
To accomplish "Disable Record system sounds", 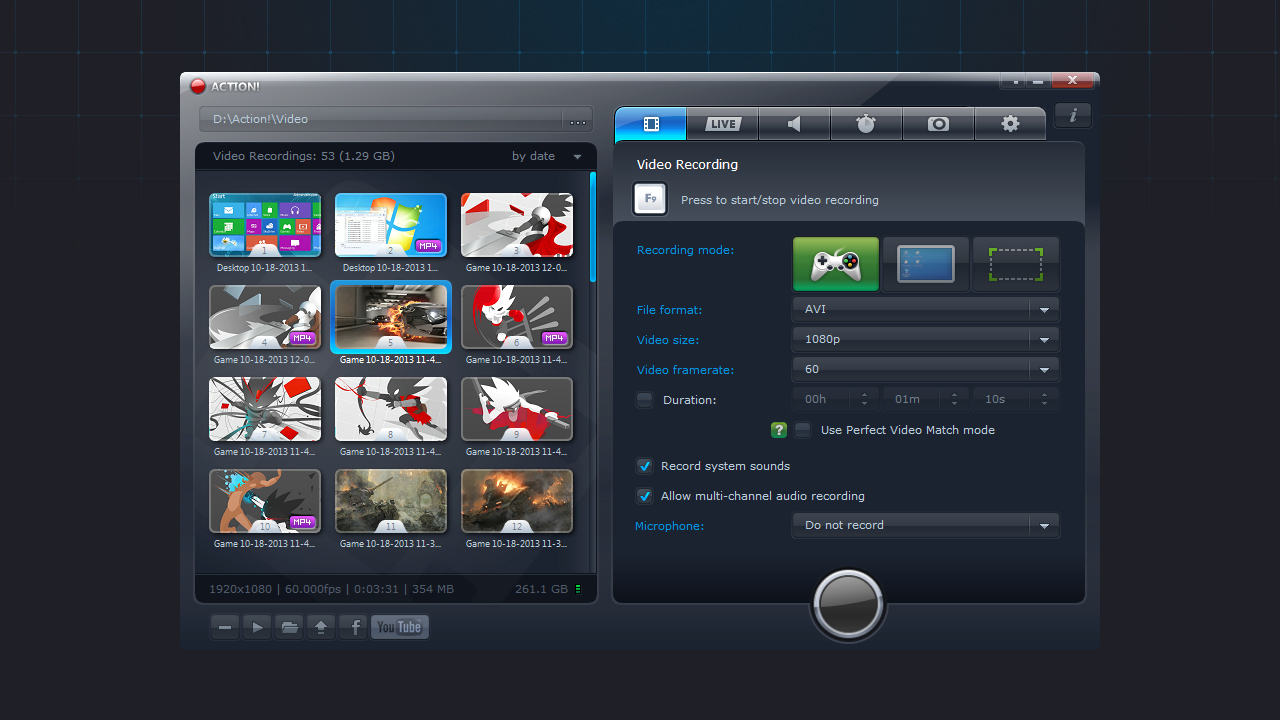I will click(x=644, y=466).
